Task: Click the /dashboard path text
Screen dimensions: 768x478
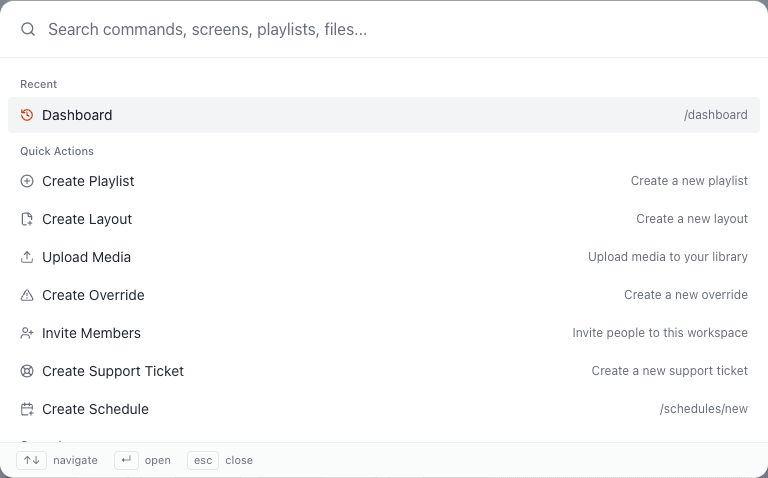Action: point(716,115)
